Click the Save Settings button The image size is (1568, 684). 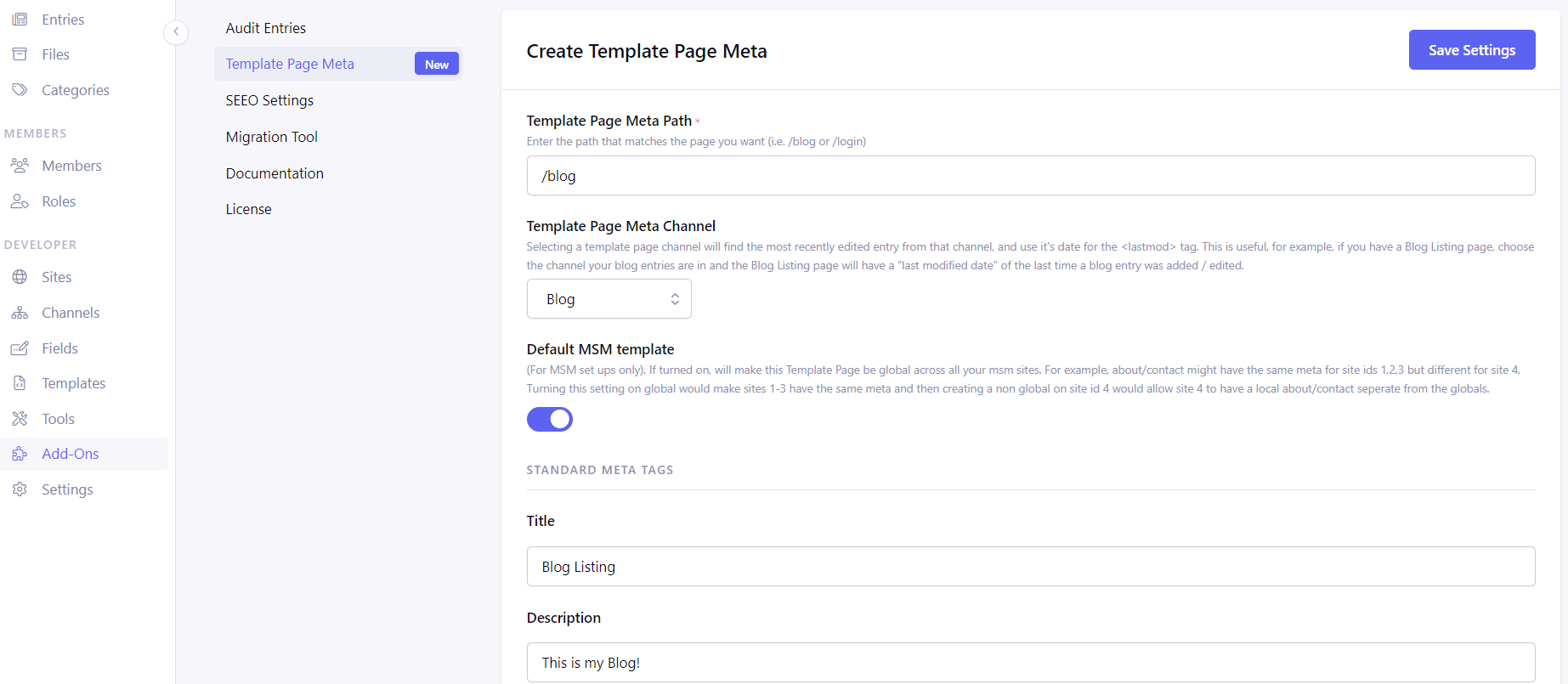click(x=1472, y=50)
